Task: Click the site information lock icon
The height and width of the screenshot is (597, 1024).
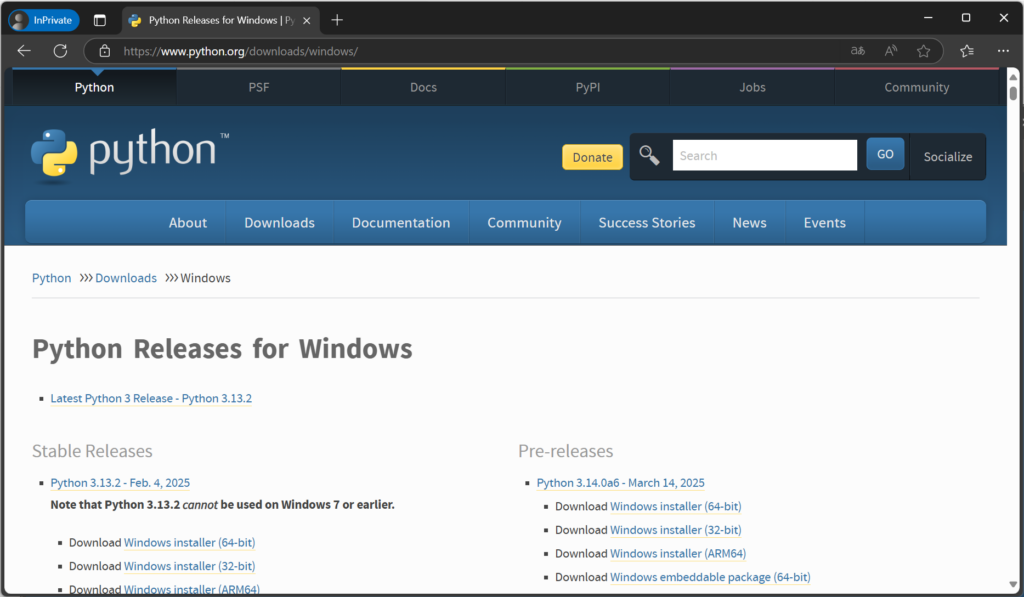Action: click(x=104, y=51)
